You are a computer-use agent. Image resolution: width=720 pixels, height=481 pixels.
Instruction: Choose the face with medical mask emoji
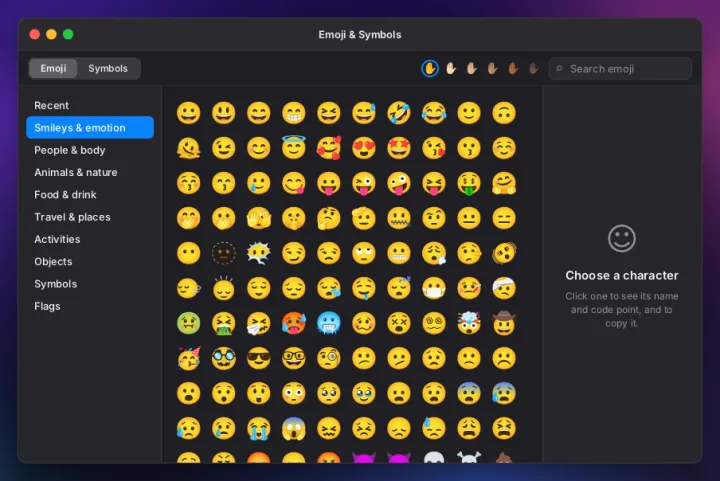[x=434, y=288]
